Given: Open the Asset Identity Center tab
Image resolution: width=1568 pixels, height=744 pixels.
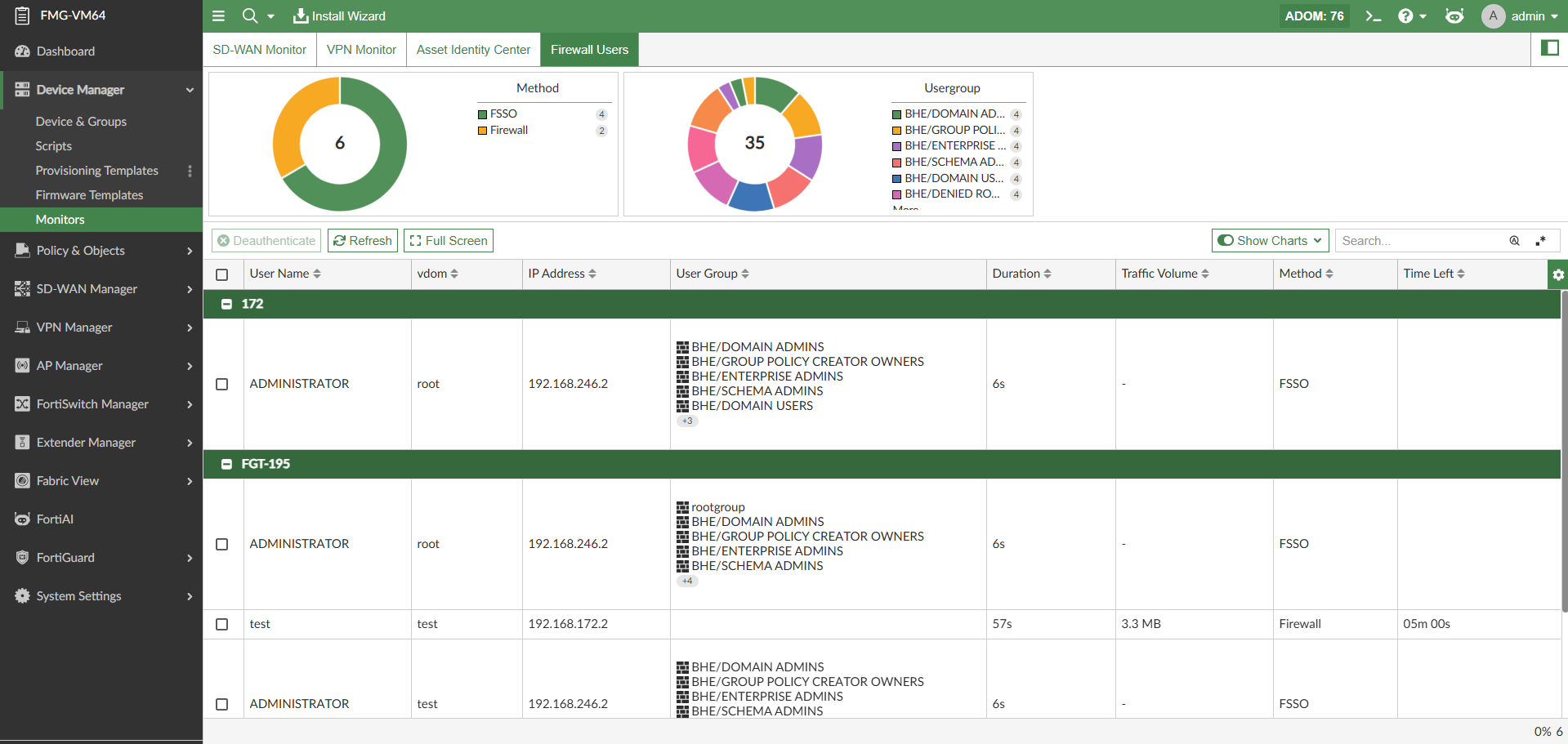Looking at the screenshot, I should click(x=473, y=50).
